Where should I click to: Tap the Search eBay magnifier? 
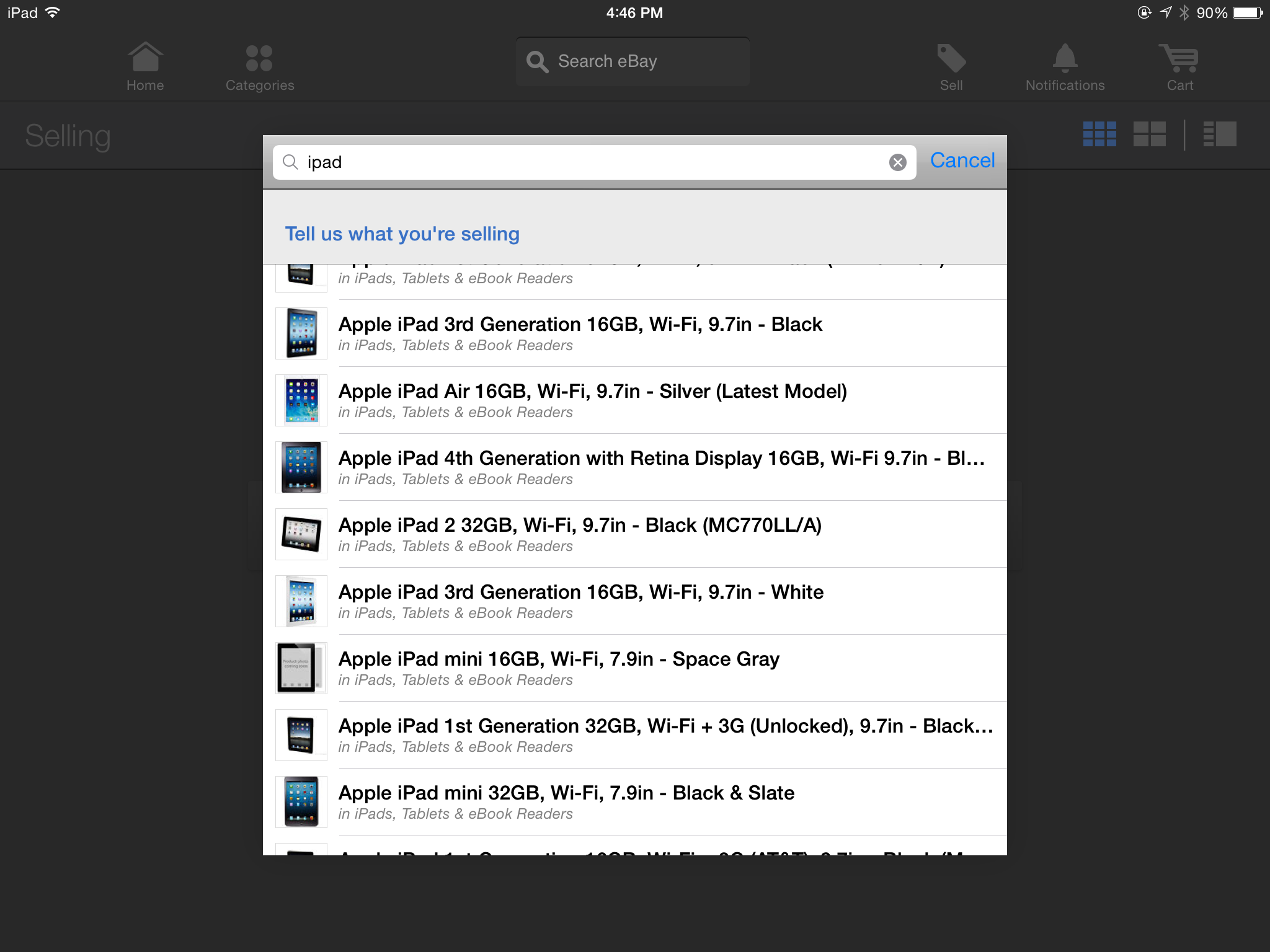pyautogui.click(x=537, y=61)
